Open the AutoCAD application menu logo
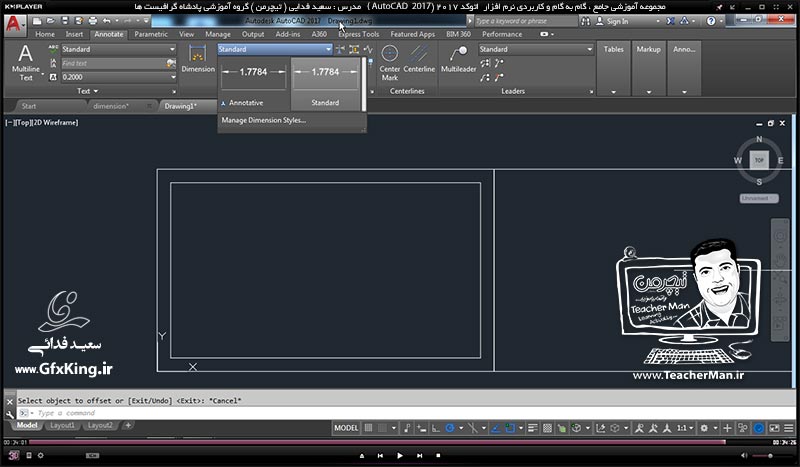 tap(14, 24)
